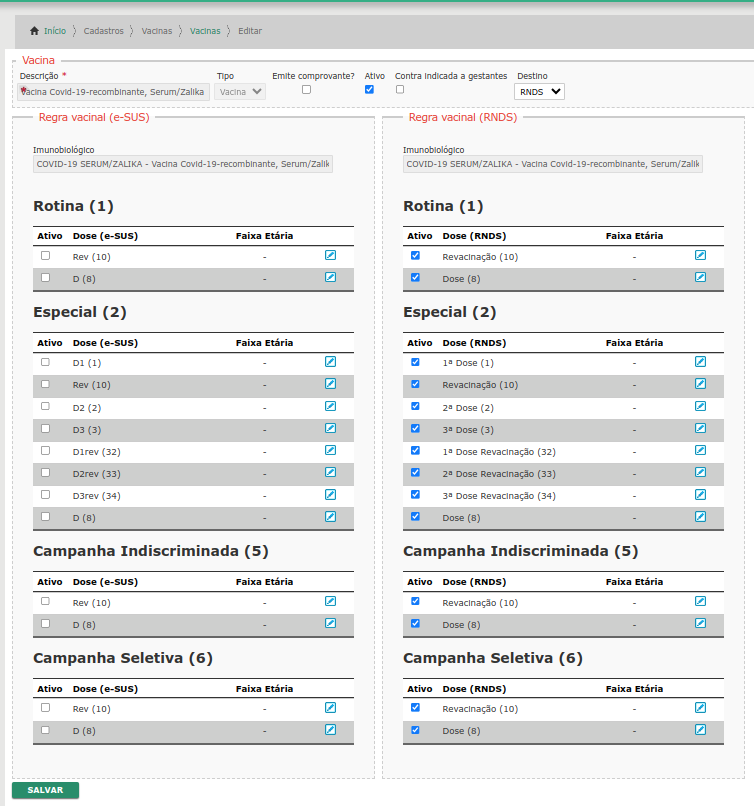Edit Rev (10) in e-SUS Campanha Indiscriminada

click(x=330, y=601)
